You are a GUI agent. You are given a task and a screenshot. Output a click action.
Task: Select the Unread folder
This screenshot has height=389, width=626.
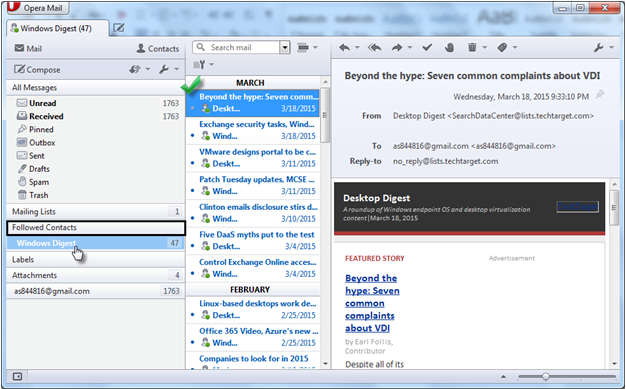pyautogui.click(x=96, y=103)
